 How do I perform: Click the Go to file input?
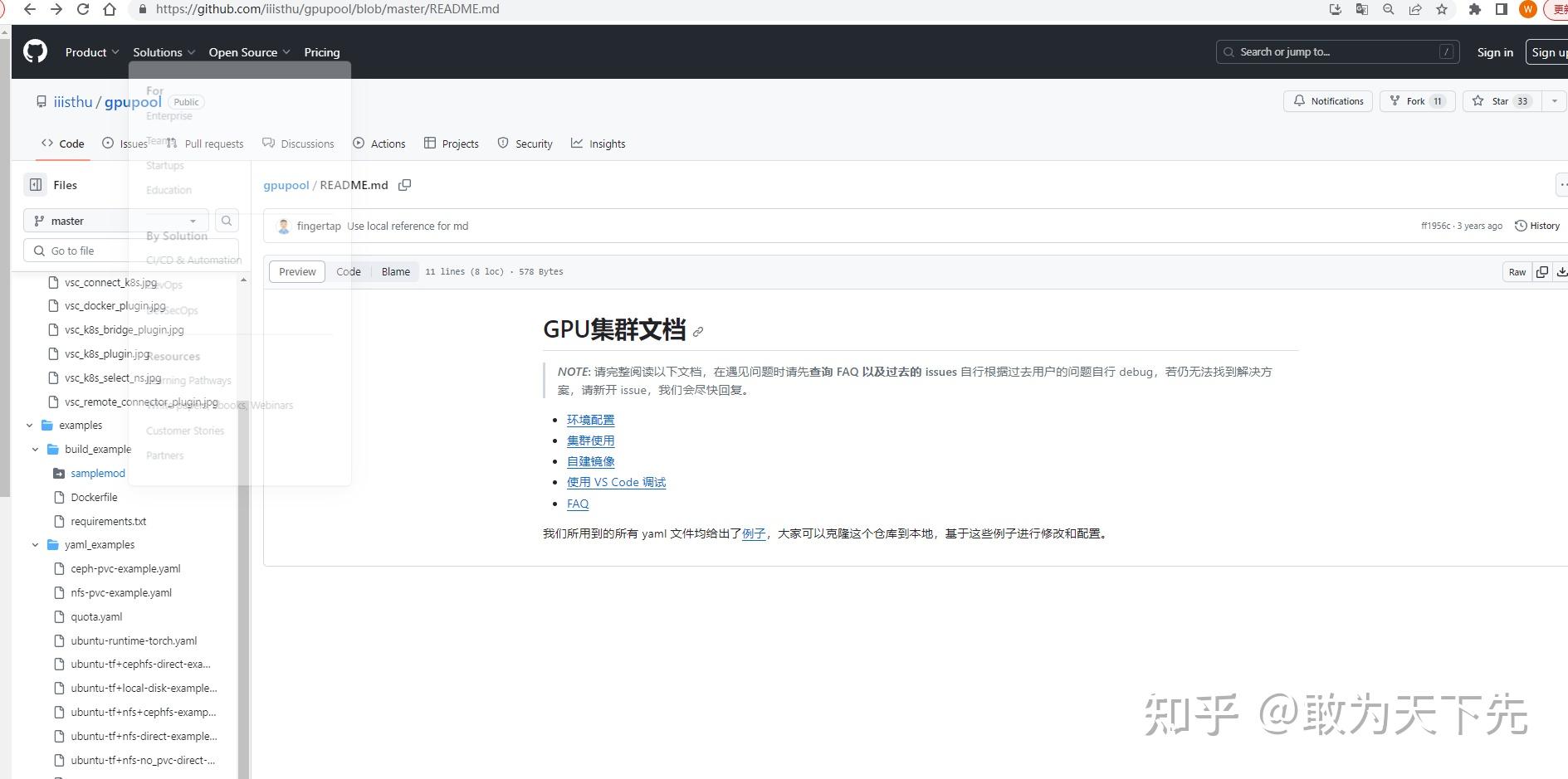[x=131, y=251]
